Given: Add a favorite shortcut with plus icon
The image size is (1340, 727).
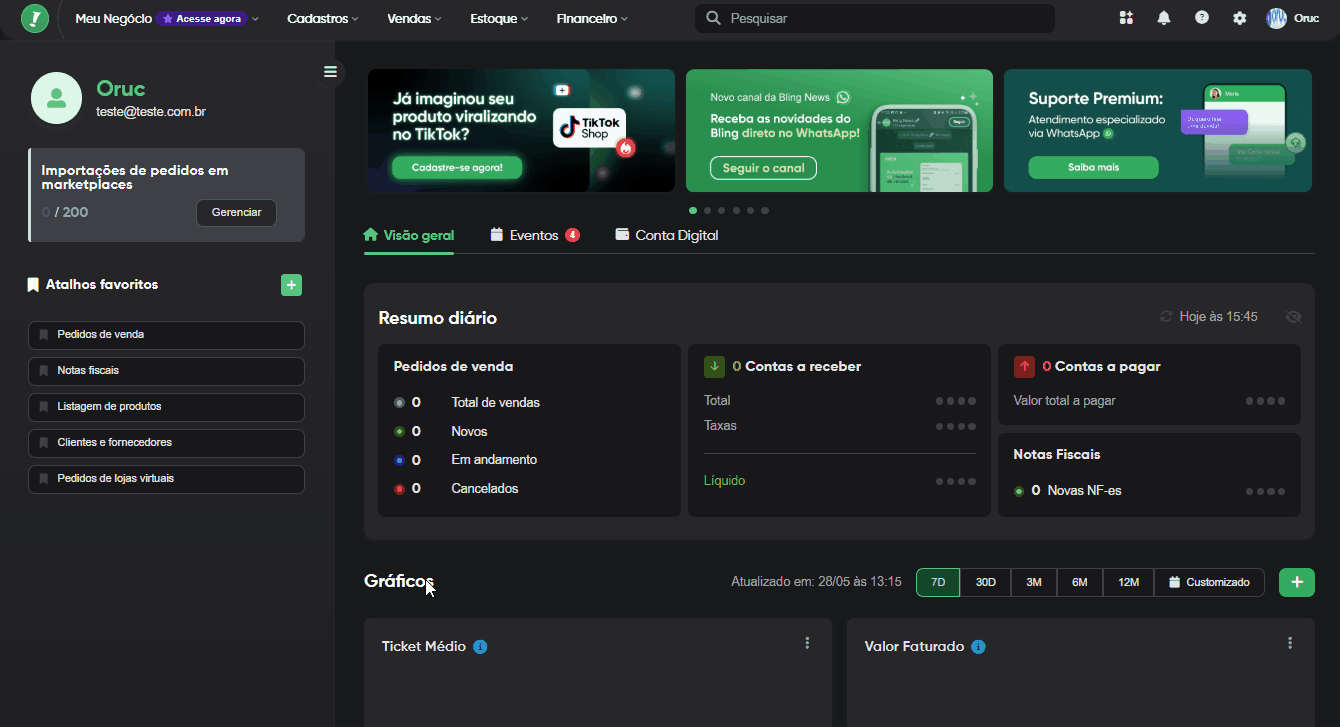Looking at the screenshot, I should [291, 285].
